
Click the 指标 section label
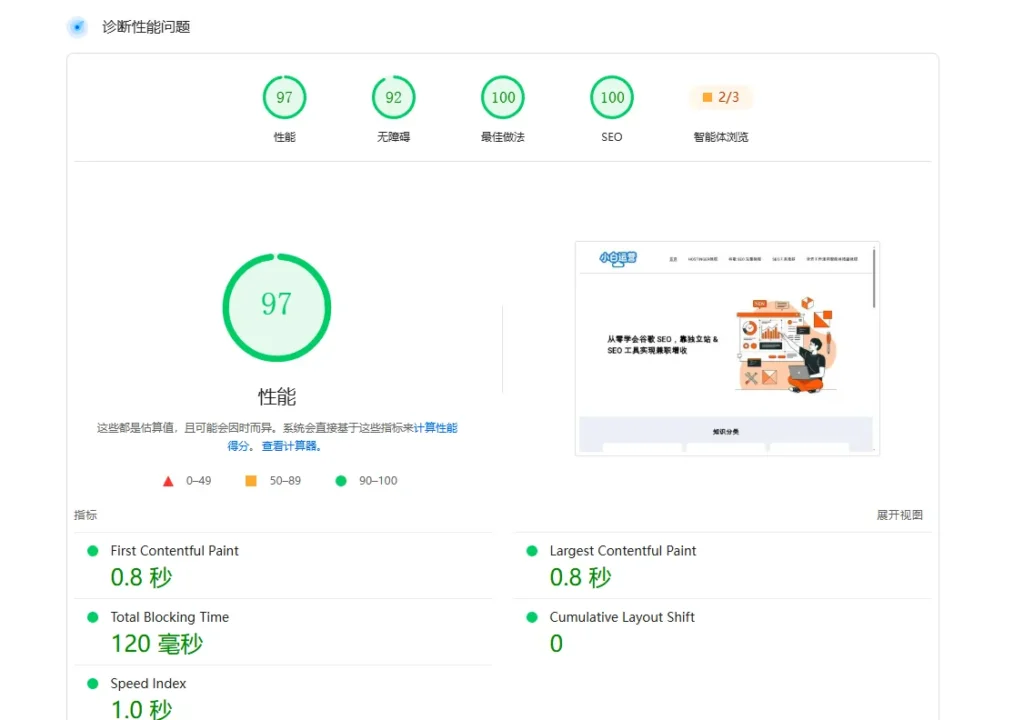pyautogui.click(x=85, y=515)
